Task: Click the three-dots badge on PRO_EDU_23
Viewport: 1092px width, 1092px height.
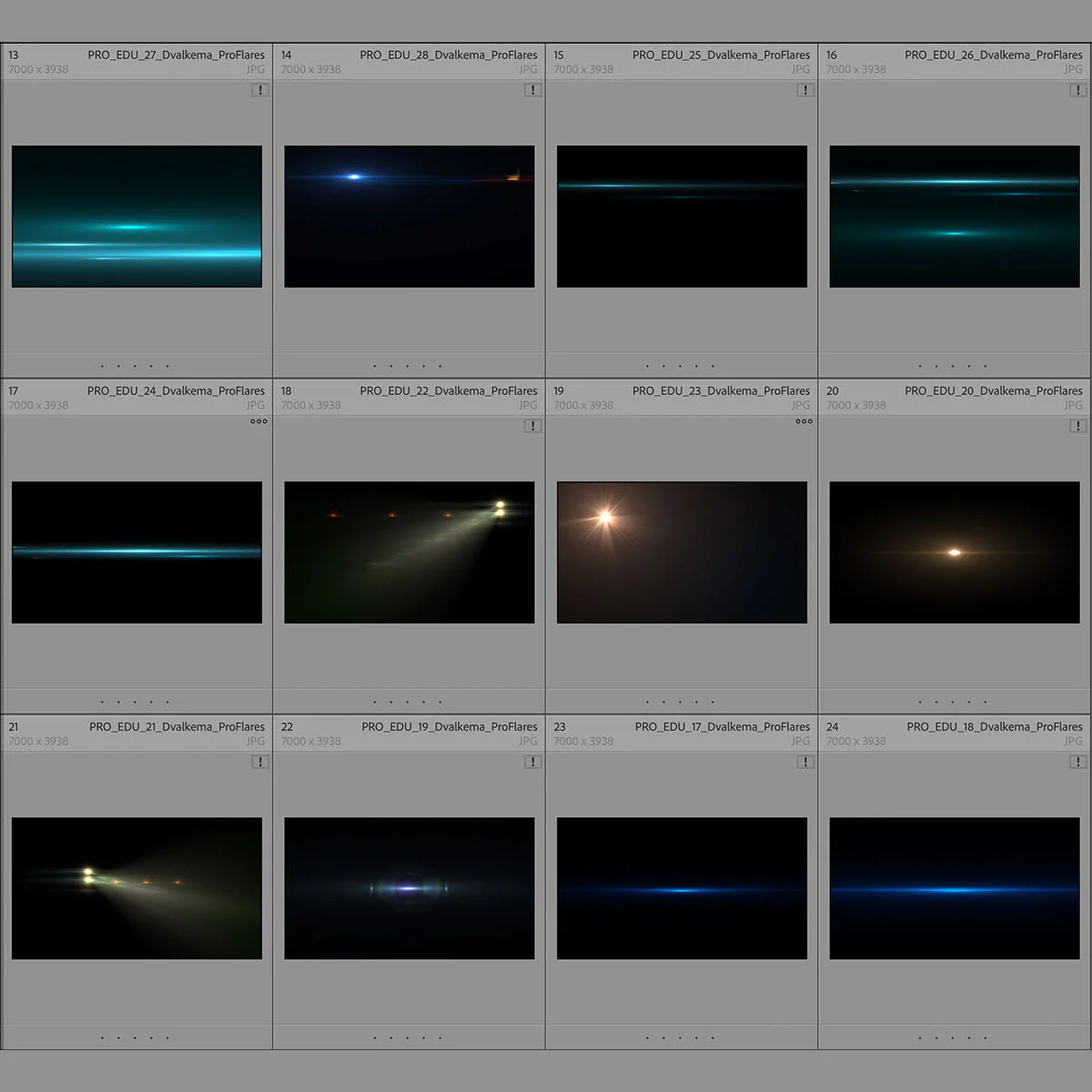Action: click(x=804, y=421)
